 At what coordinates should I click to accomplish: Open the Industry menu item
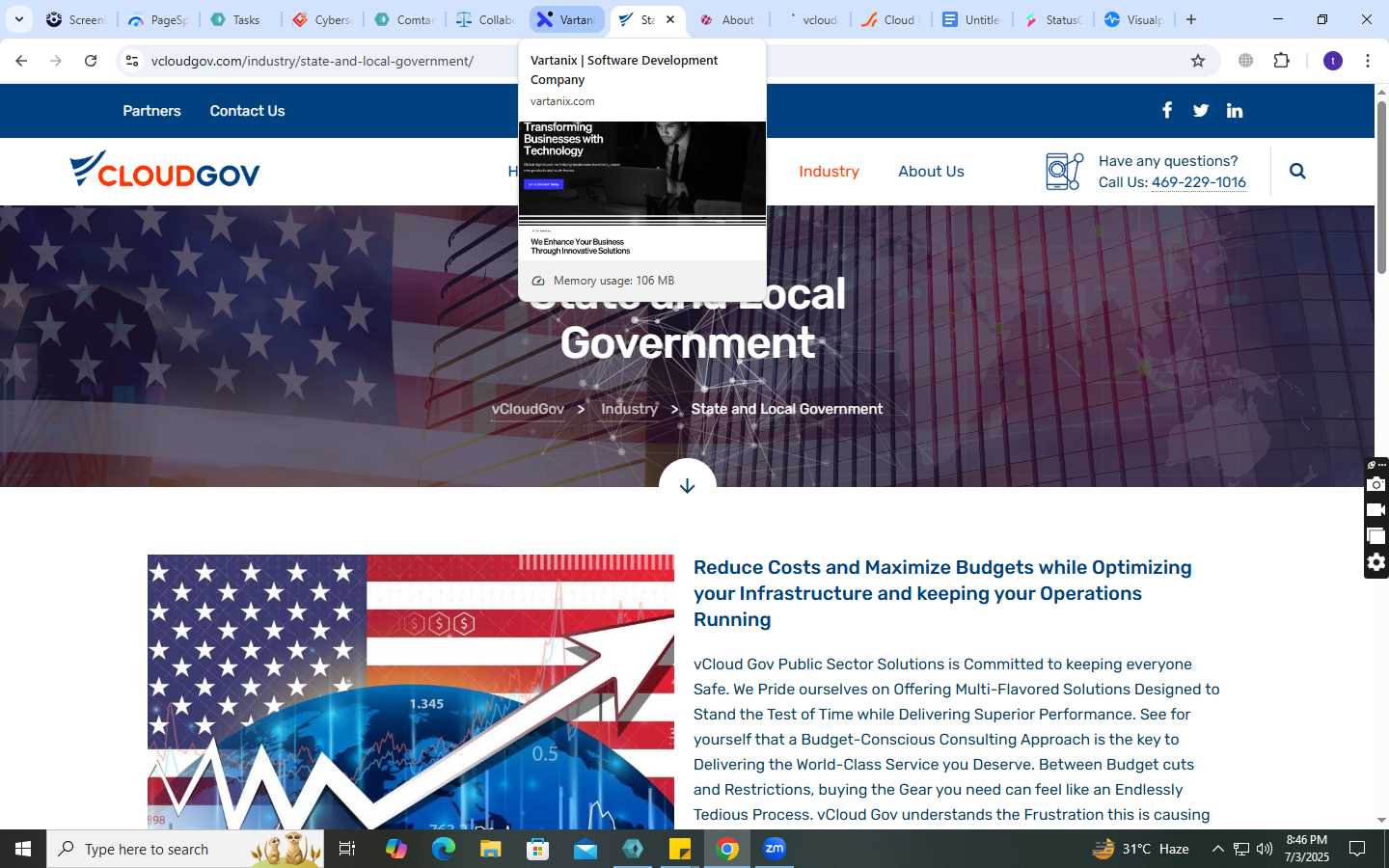click(829, 171)
